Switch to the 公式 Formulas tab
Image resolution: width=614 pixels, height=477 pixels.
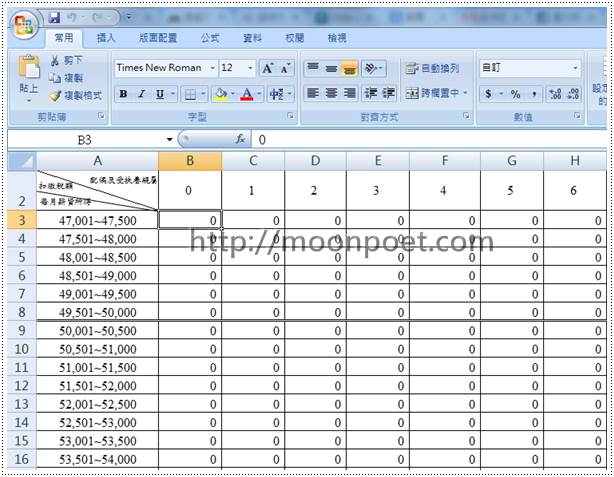[x=210, y=38]
